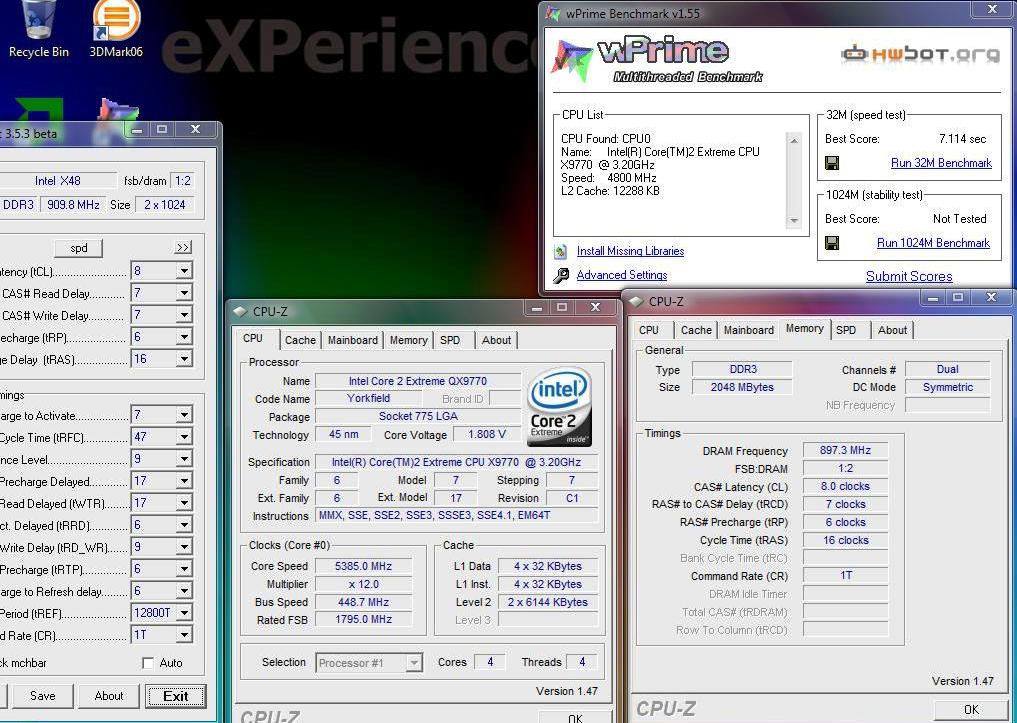Open the tRRD delayed dropdown
The height and width of the screenshot is (723, 1017).
tap(184, 525)
